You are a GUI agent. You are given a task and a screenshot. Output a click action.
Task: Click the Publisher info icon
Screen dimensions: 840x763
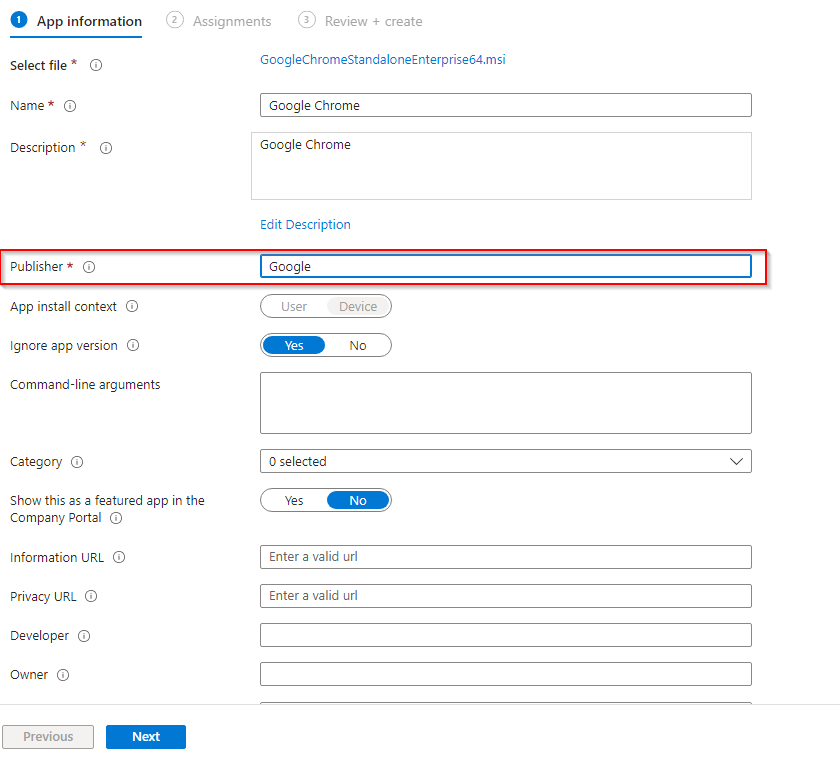coord(89,266)
